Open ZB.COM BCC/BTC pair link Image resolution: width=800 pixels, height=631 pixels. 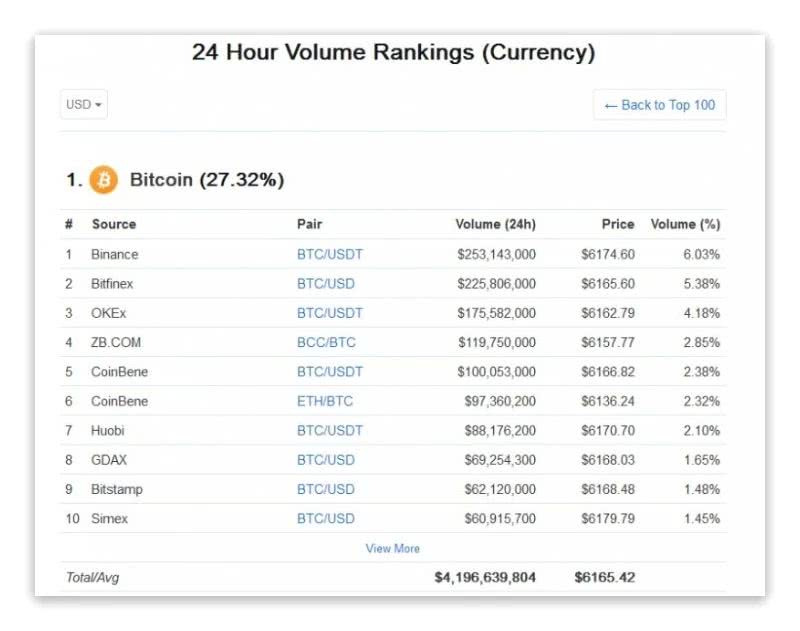pyautogui.click(x=326, y=342)
